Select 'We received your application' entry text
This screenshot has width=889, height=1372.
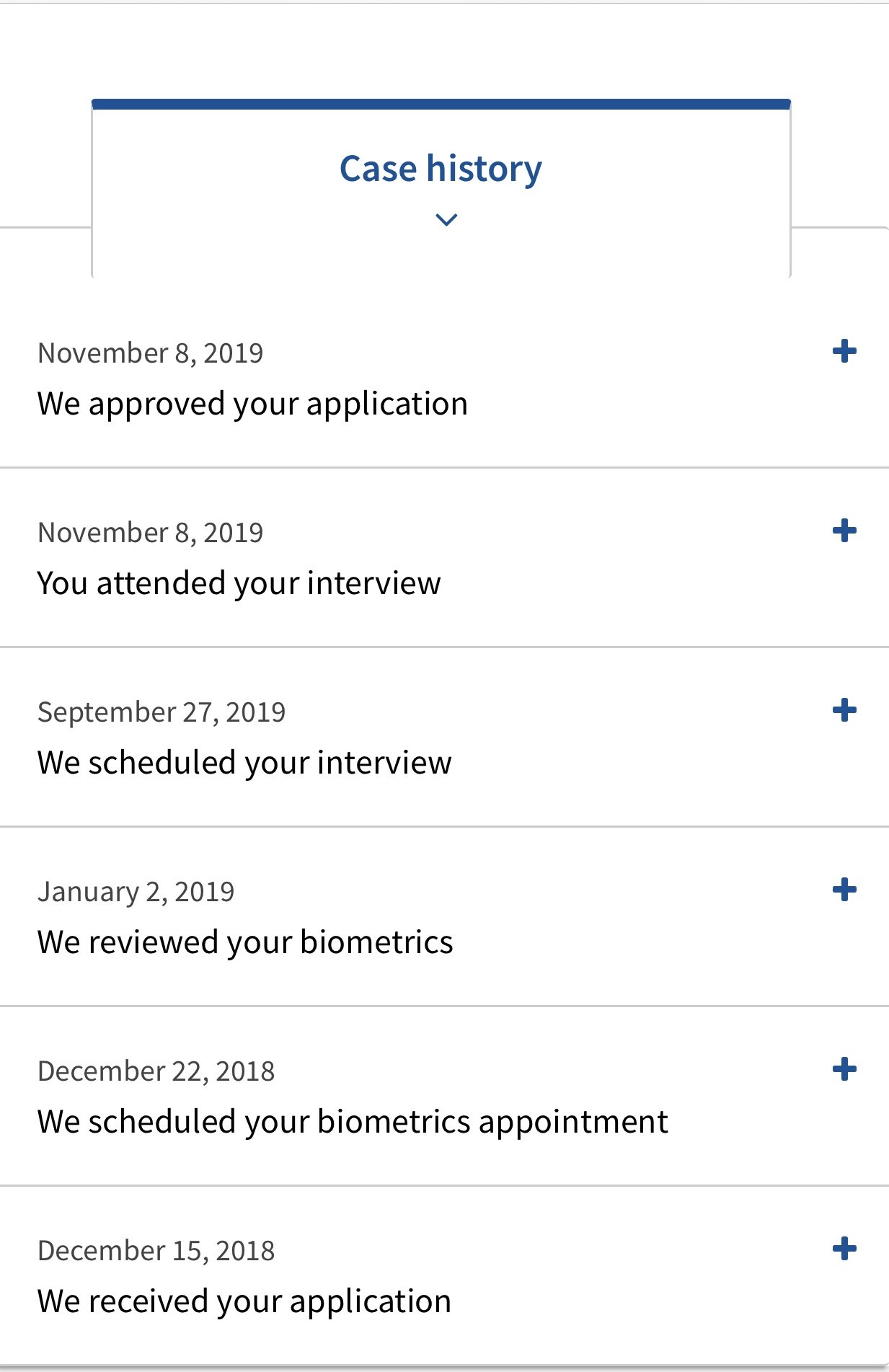(x=244, y=1301)
